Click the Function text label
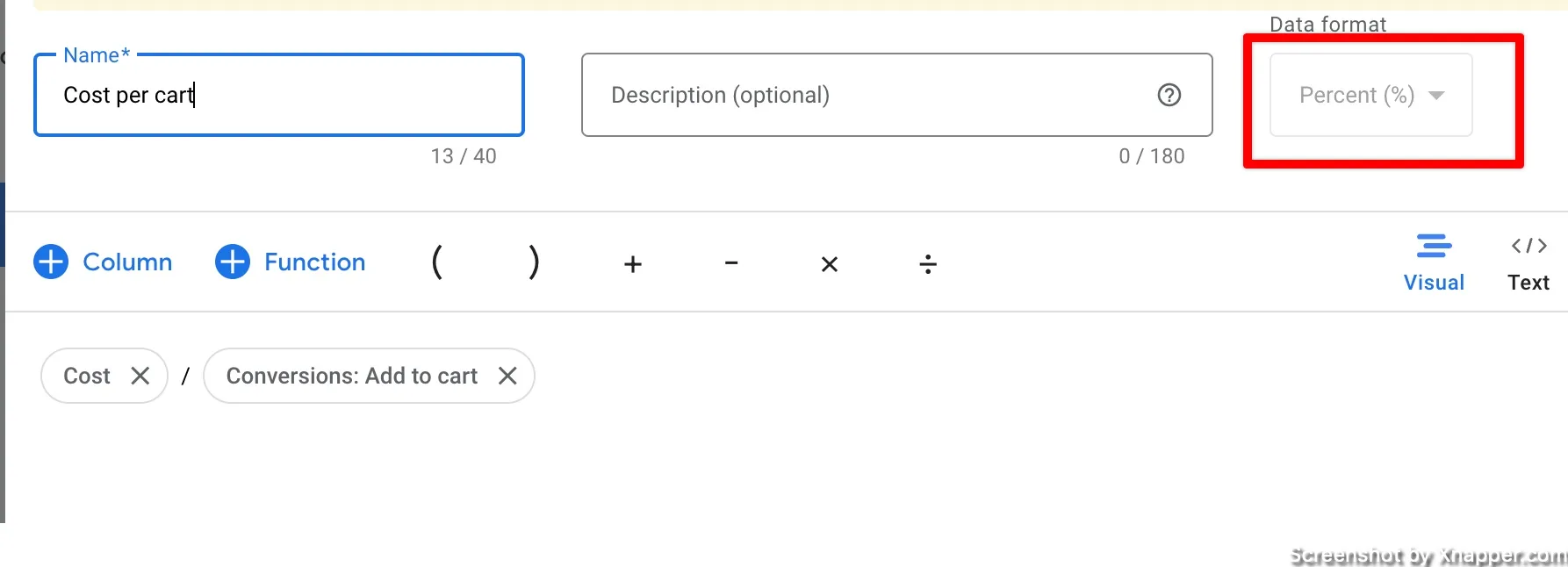This screenshot has height=567, width=1568. click(x=314, y=262)
